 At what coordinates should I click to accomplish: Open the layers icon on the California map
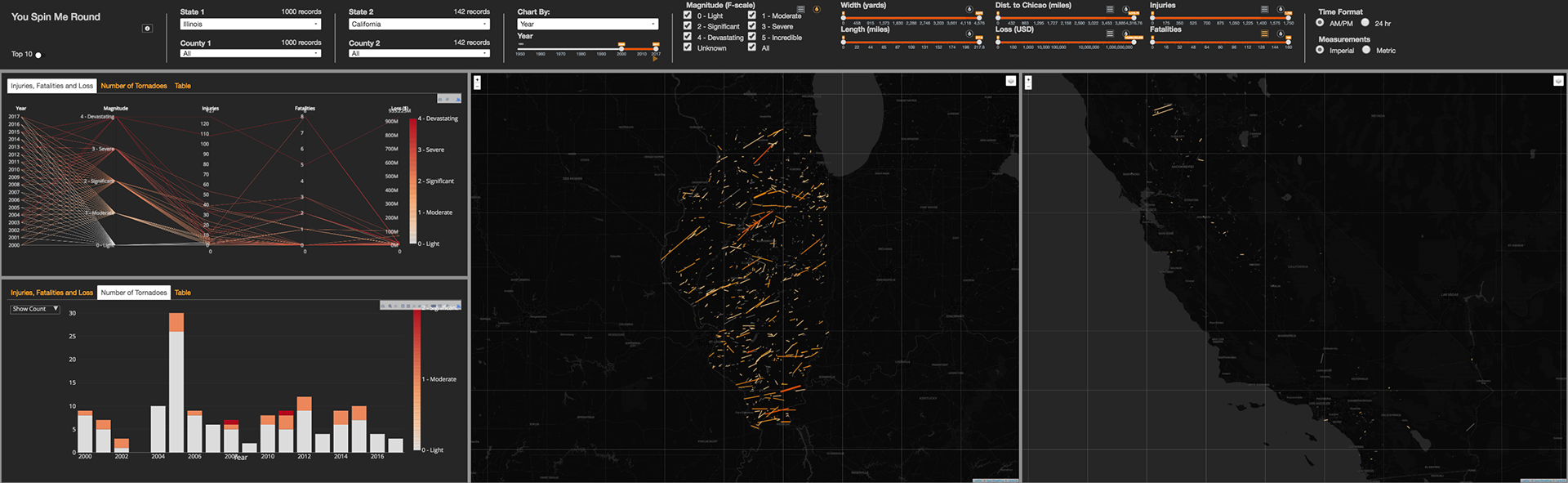(1557, 81)
